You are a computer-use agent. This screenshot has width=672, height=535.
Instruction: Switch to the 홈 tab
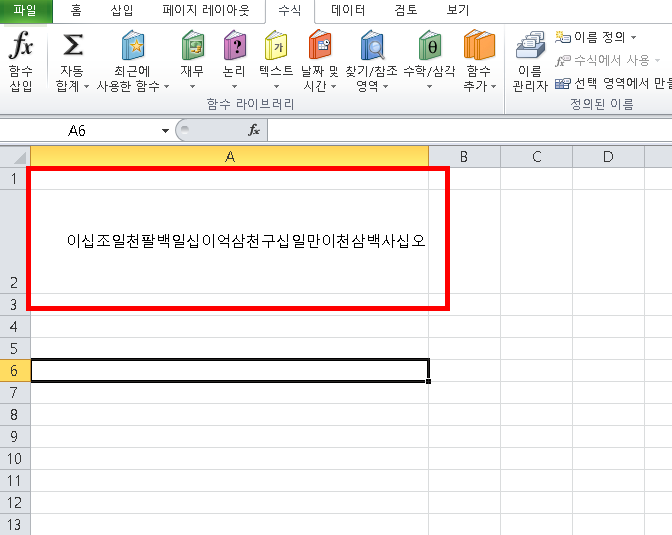click(76, 10)
